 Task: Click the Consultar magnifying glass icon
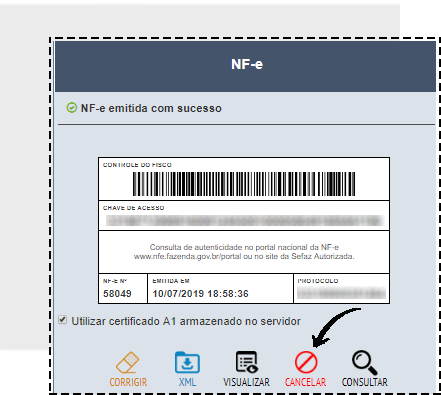pyautogui.click(x=364, y=362)
